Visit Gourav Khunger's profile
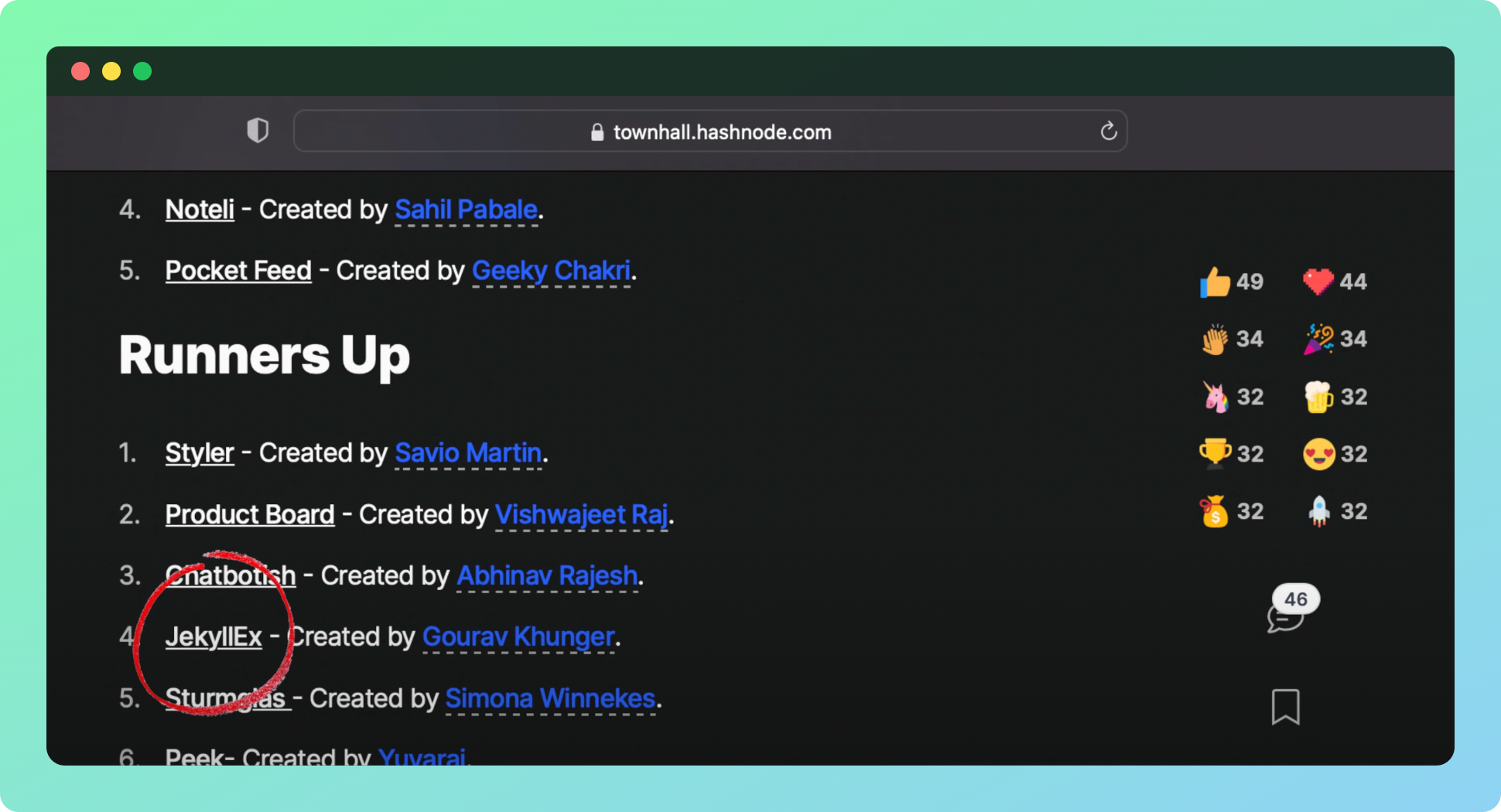 coord(518,637)
